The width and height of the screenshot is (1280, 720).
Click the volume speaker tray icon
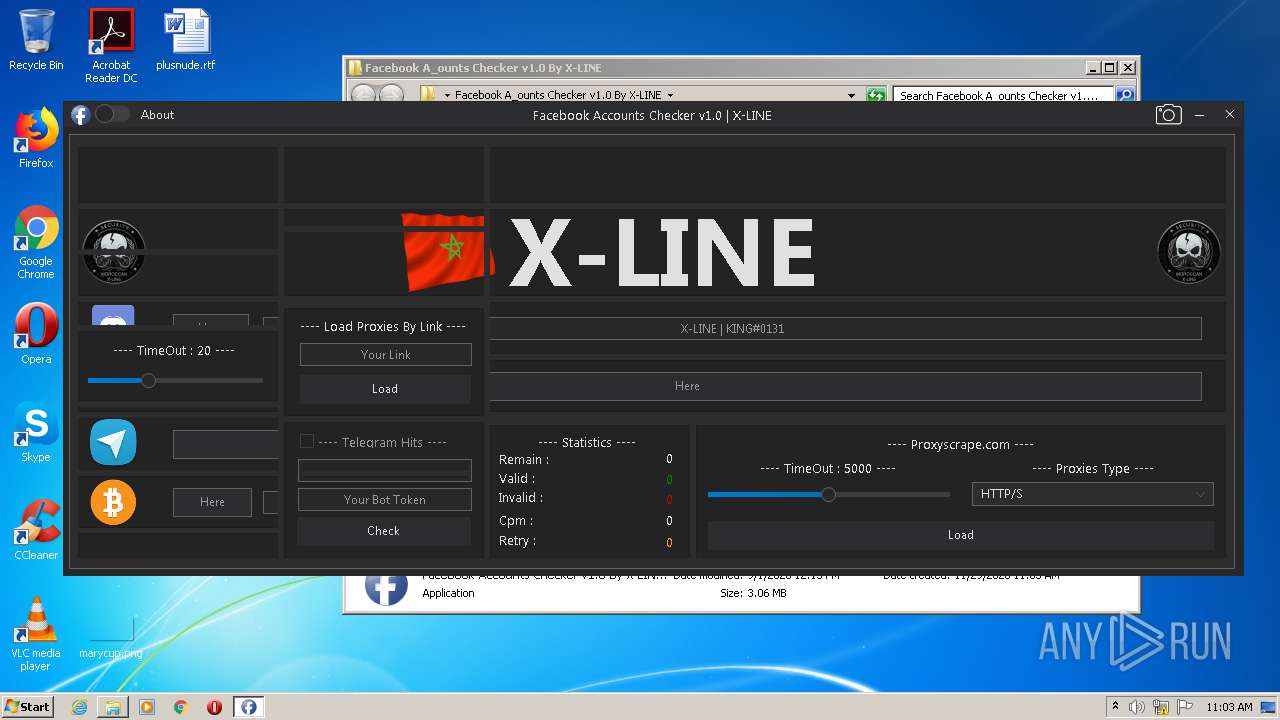point(1137,707)
